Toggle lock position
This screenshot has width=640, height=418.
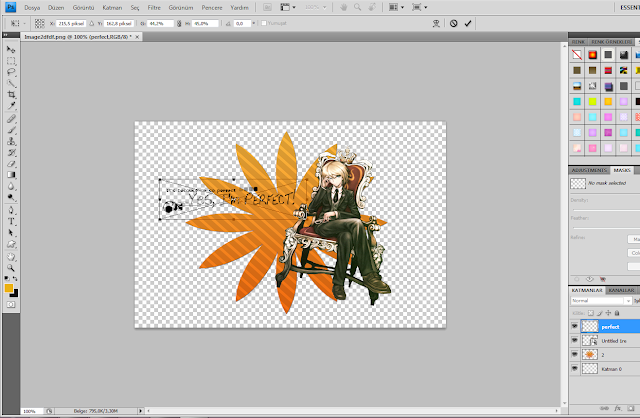pos(608,313)
